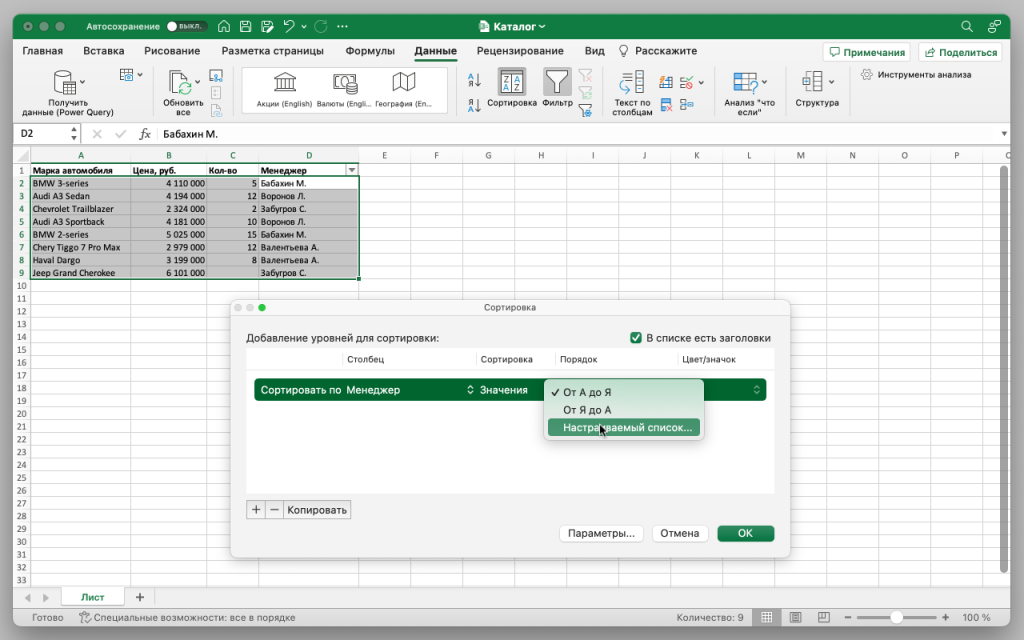Choose 'От Я до А' order option

(x=624, y=410)
